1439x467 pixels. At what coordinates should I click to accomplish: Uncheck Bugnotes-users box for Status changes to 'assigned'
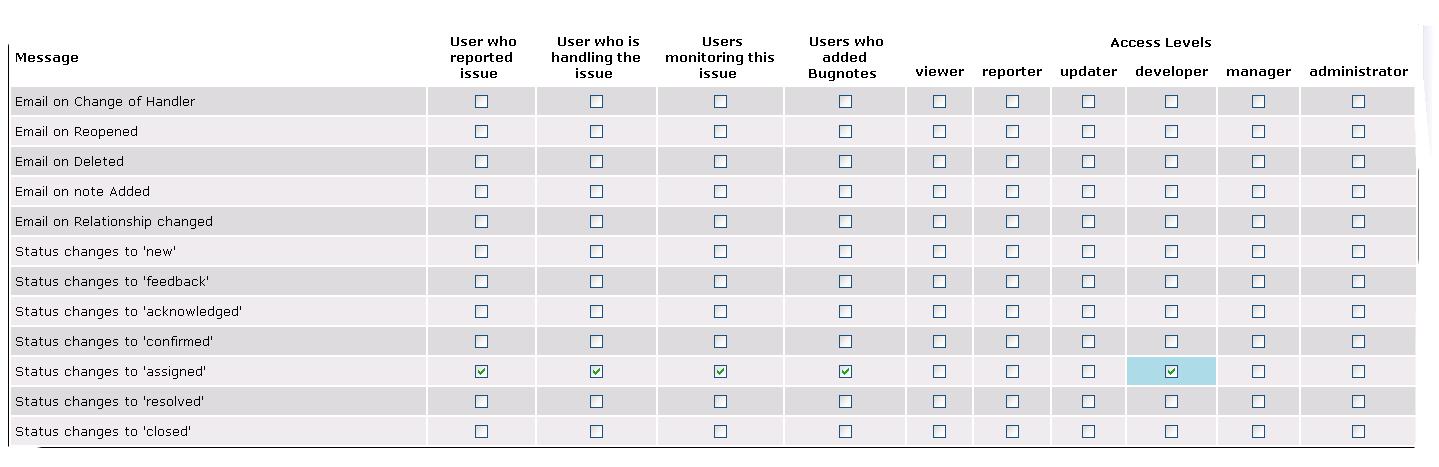pyautogui.click(x=845, y=371)
